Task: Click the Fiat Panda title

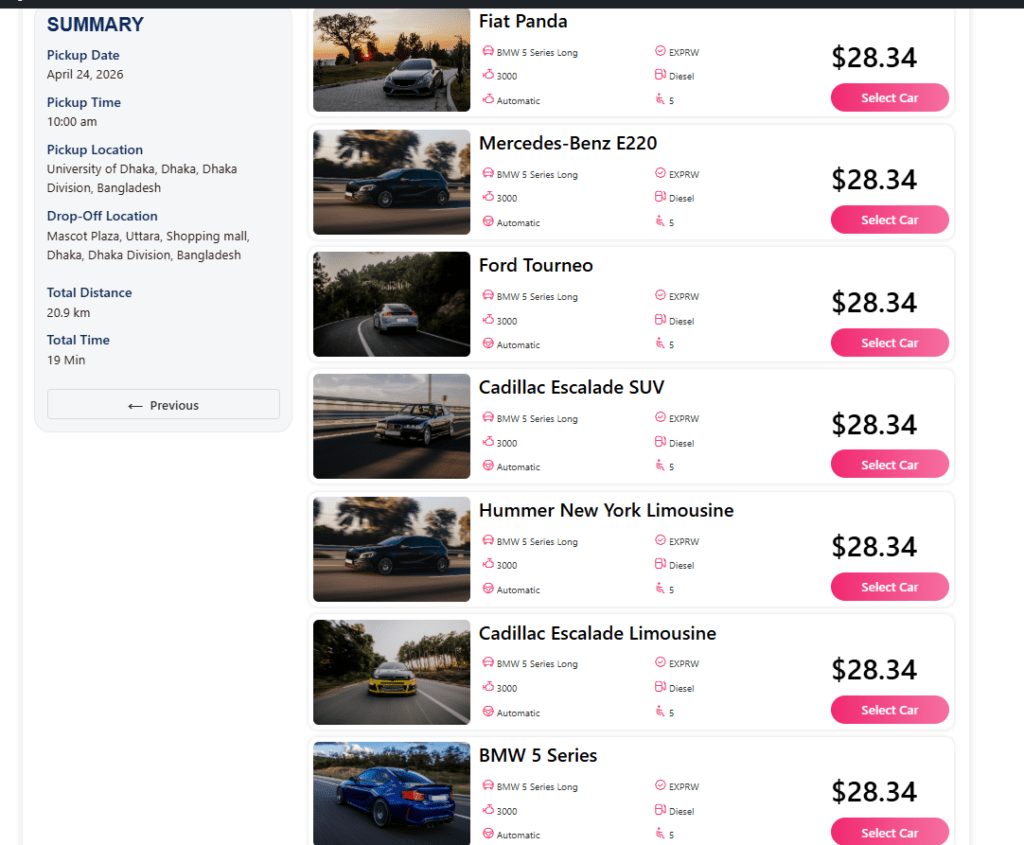Action: tap(523, 22)
